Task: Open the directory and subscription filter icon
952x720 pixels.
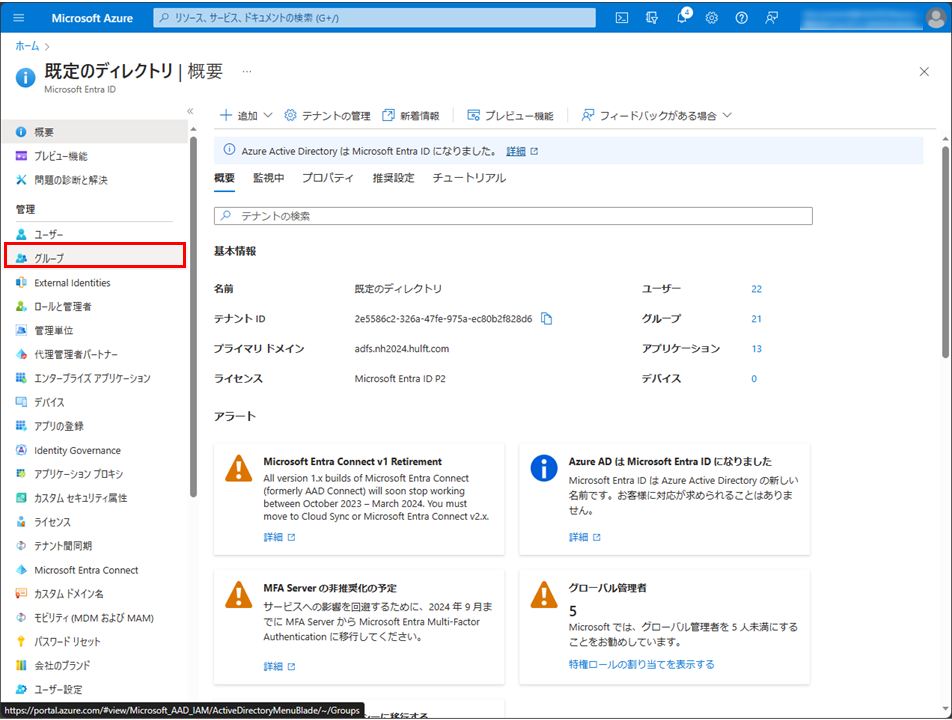Action: click(652, 18)
